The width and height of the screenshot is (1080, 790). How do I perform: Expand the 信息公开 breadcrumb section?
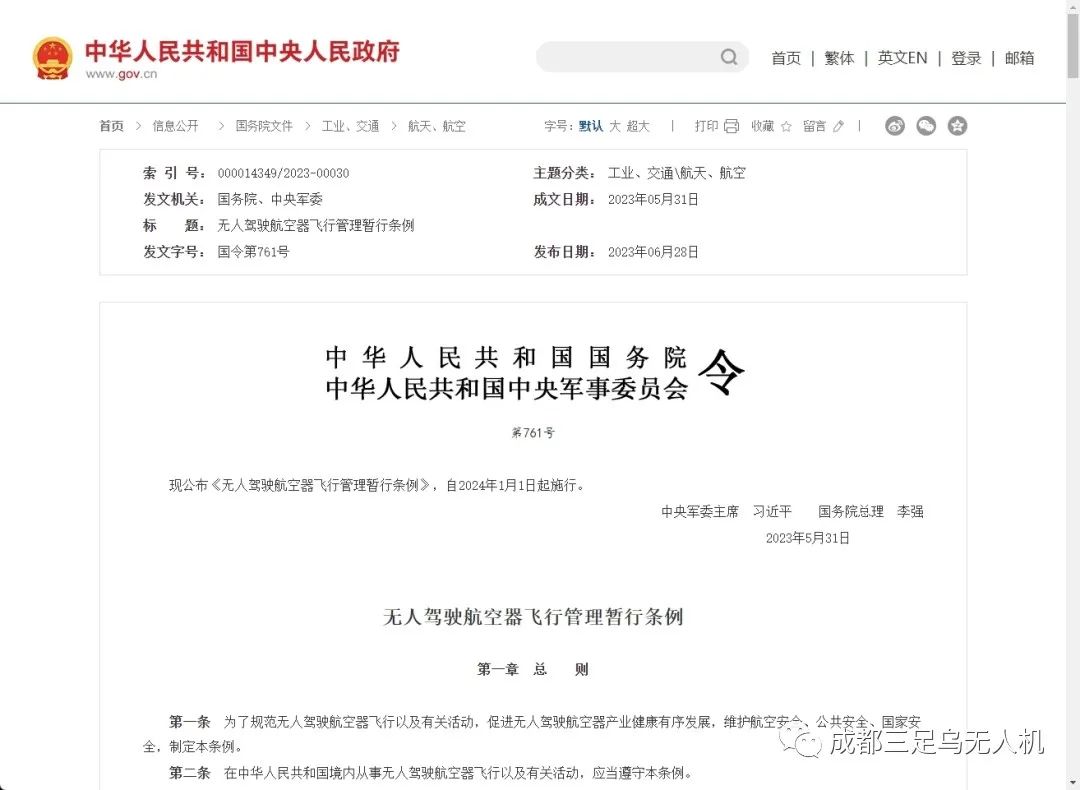(175, 125)
